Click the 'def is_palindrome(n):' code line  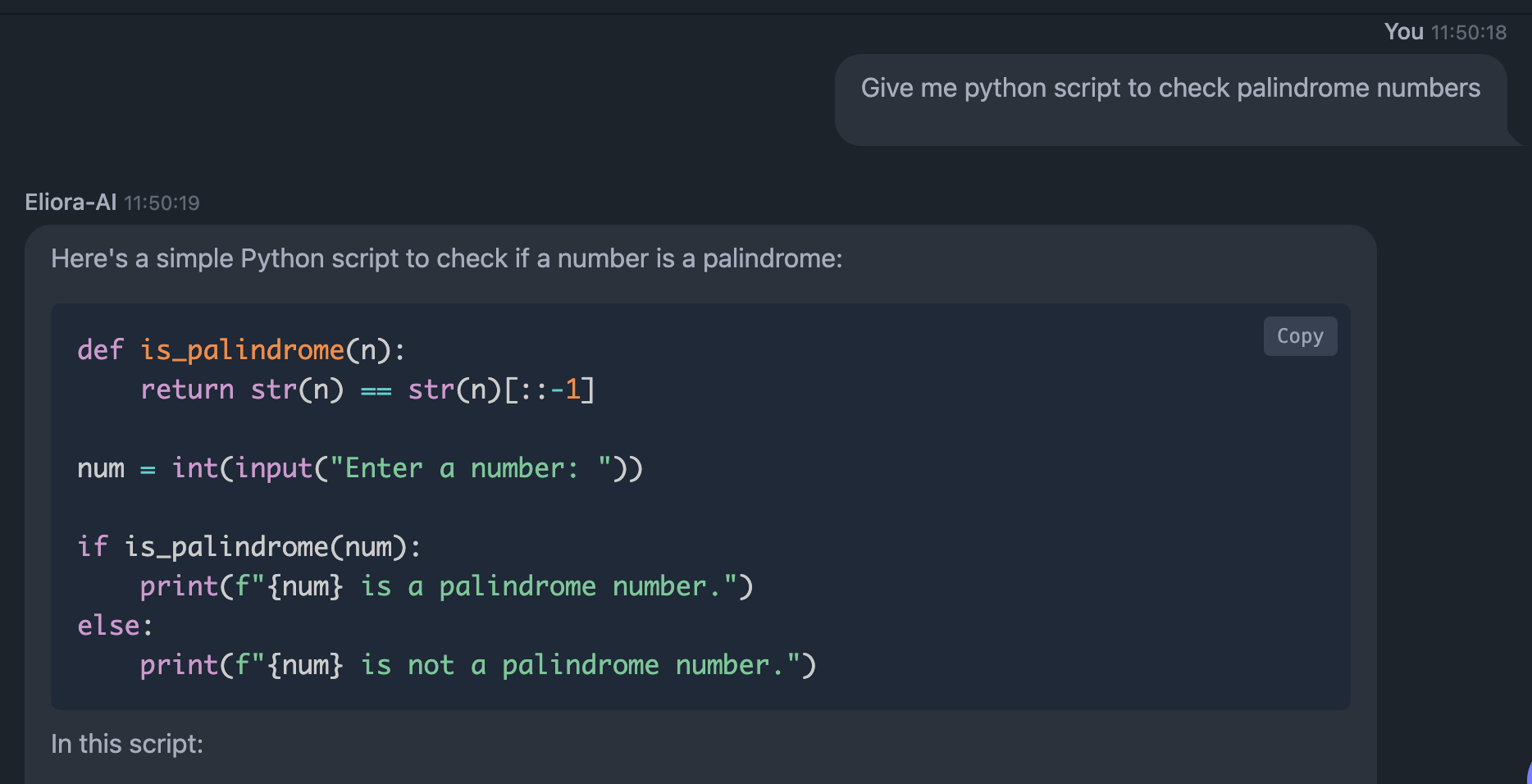tap(241, 350)
